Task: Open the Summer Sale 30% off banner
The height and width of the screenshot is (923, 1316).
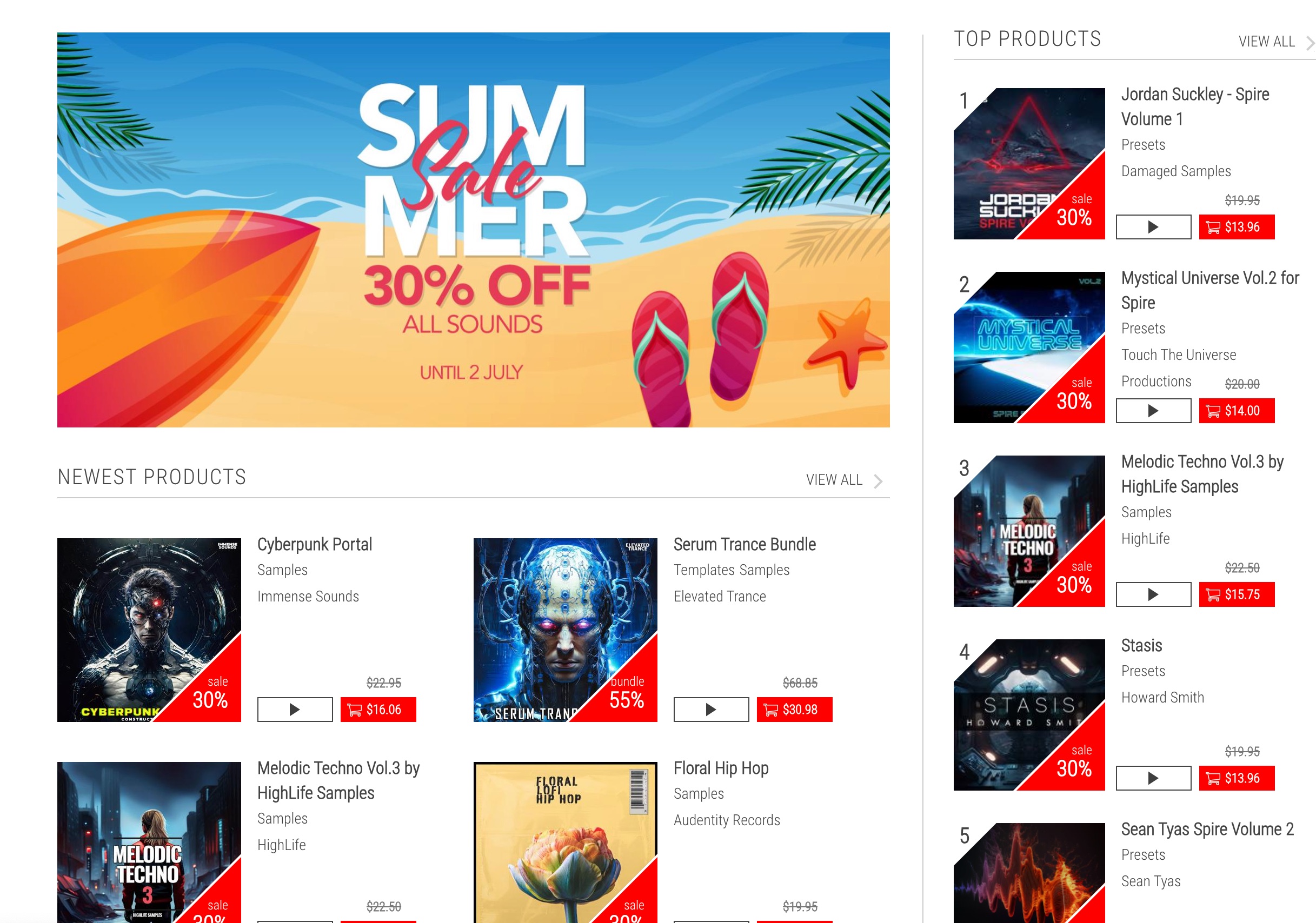Action: coord(474,230)
